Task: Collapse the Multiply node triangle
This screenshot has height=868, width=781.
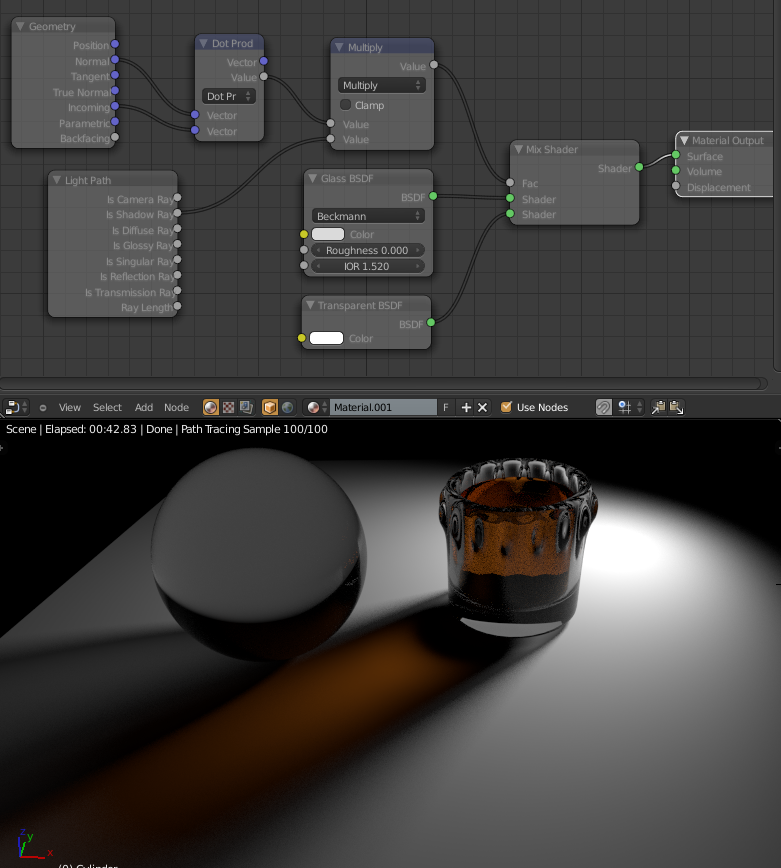Action: coord(339,47)
